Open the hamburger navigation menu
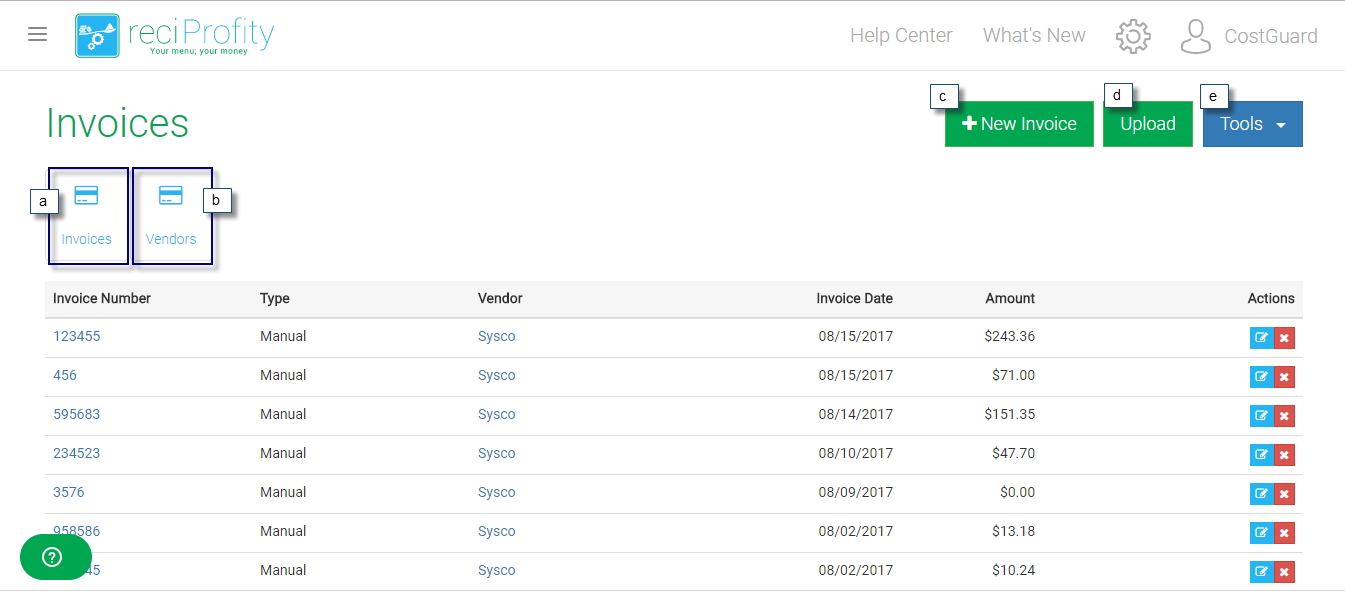 click(37, 35)
